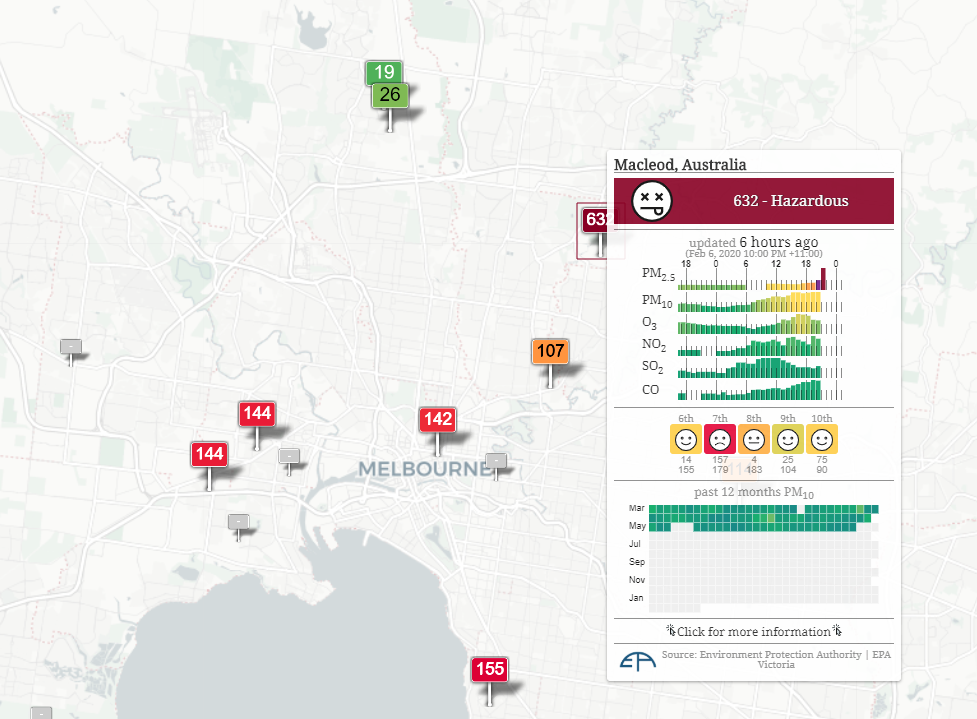Click the MELBOURNE city label on map
The image size is (977, 719).
pos(424,469)
